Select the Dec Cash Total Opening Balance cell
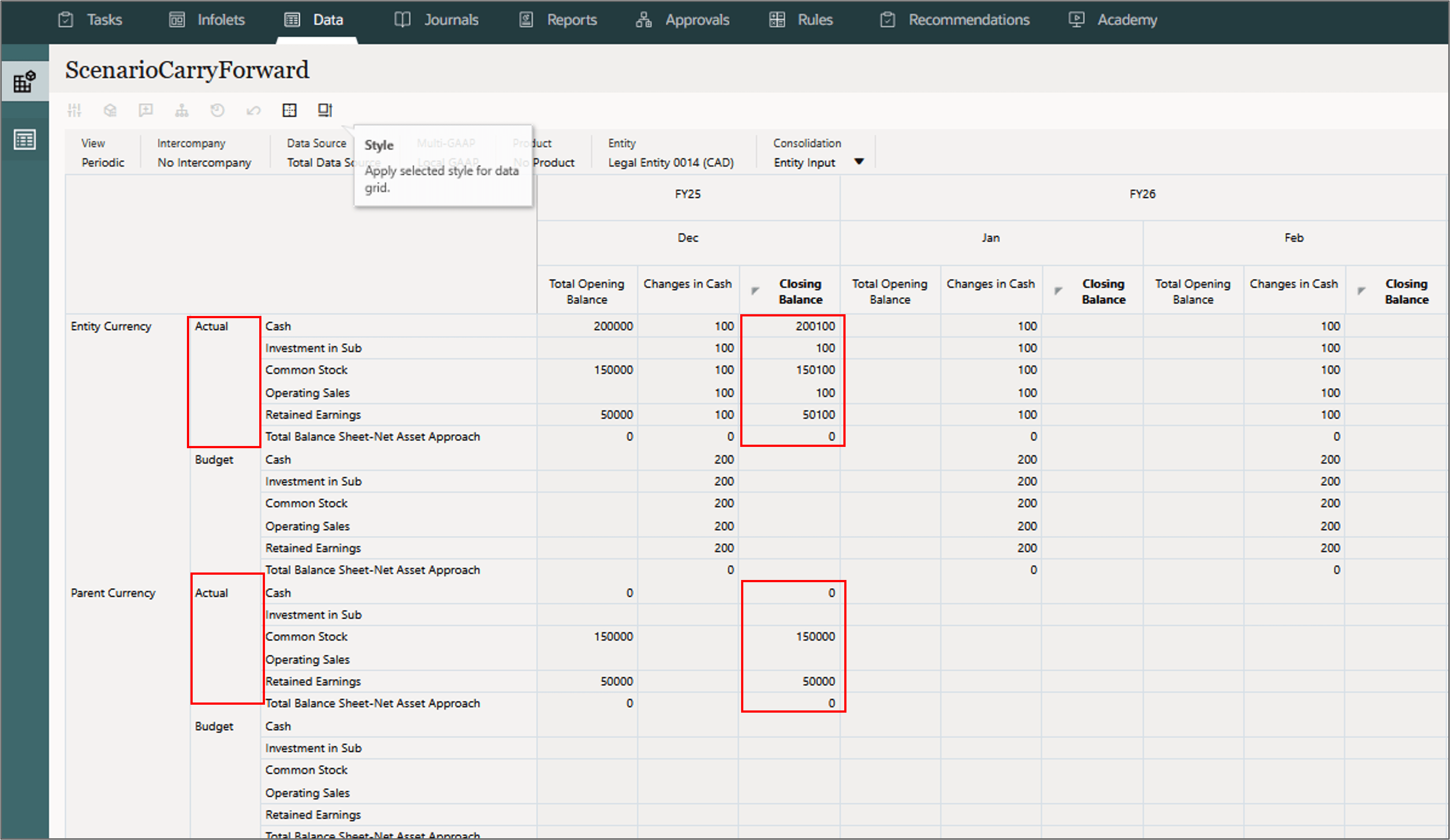The image size is (1450, 840). 588,326
